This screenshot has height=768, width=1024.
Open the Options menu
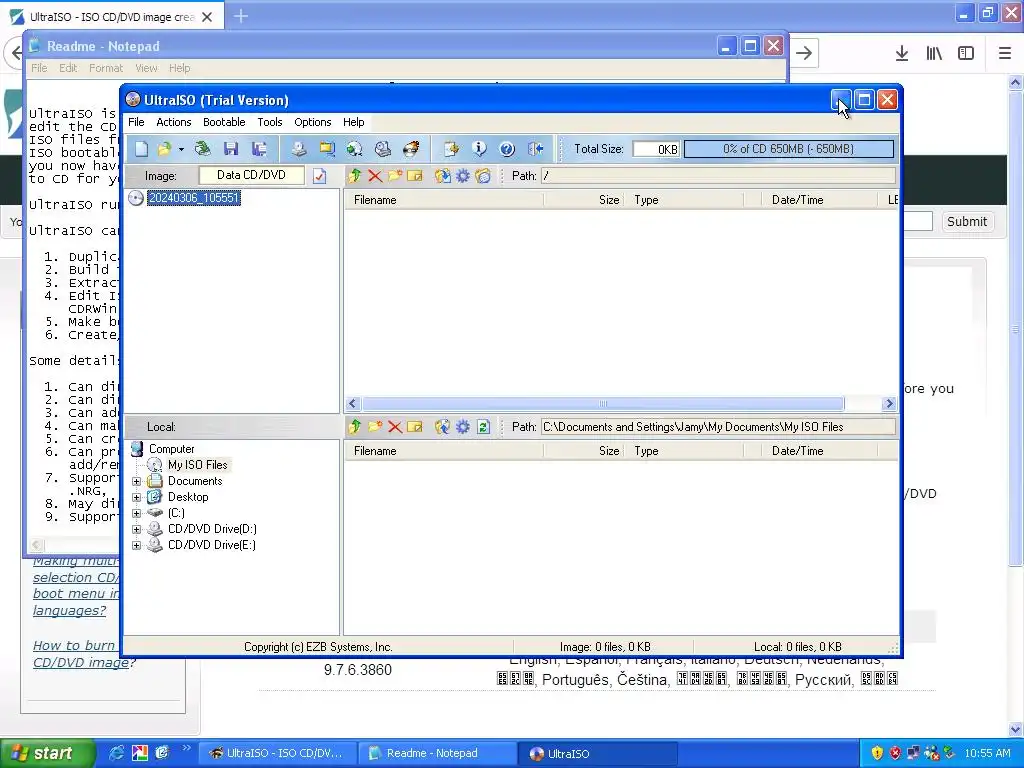313,122
